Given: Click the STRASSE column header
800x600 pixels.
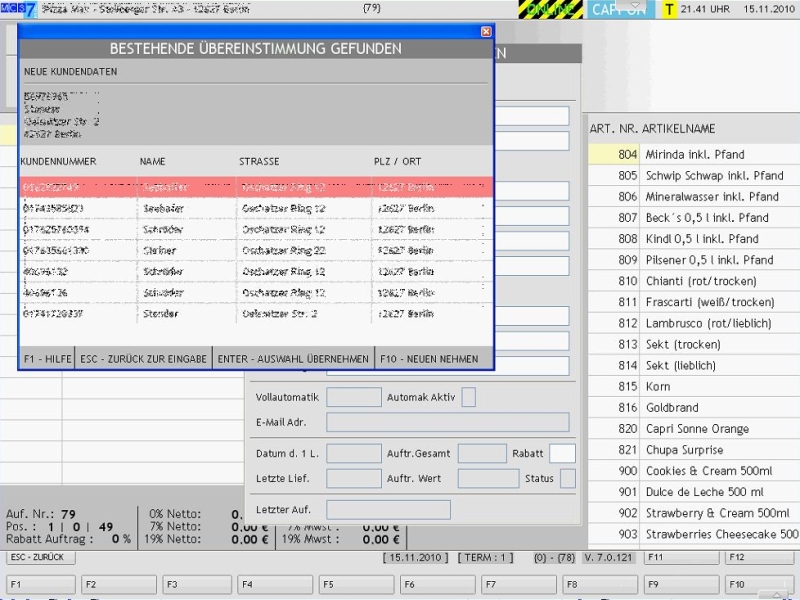Looking at the screenshot, I should coord(259,161).
